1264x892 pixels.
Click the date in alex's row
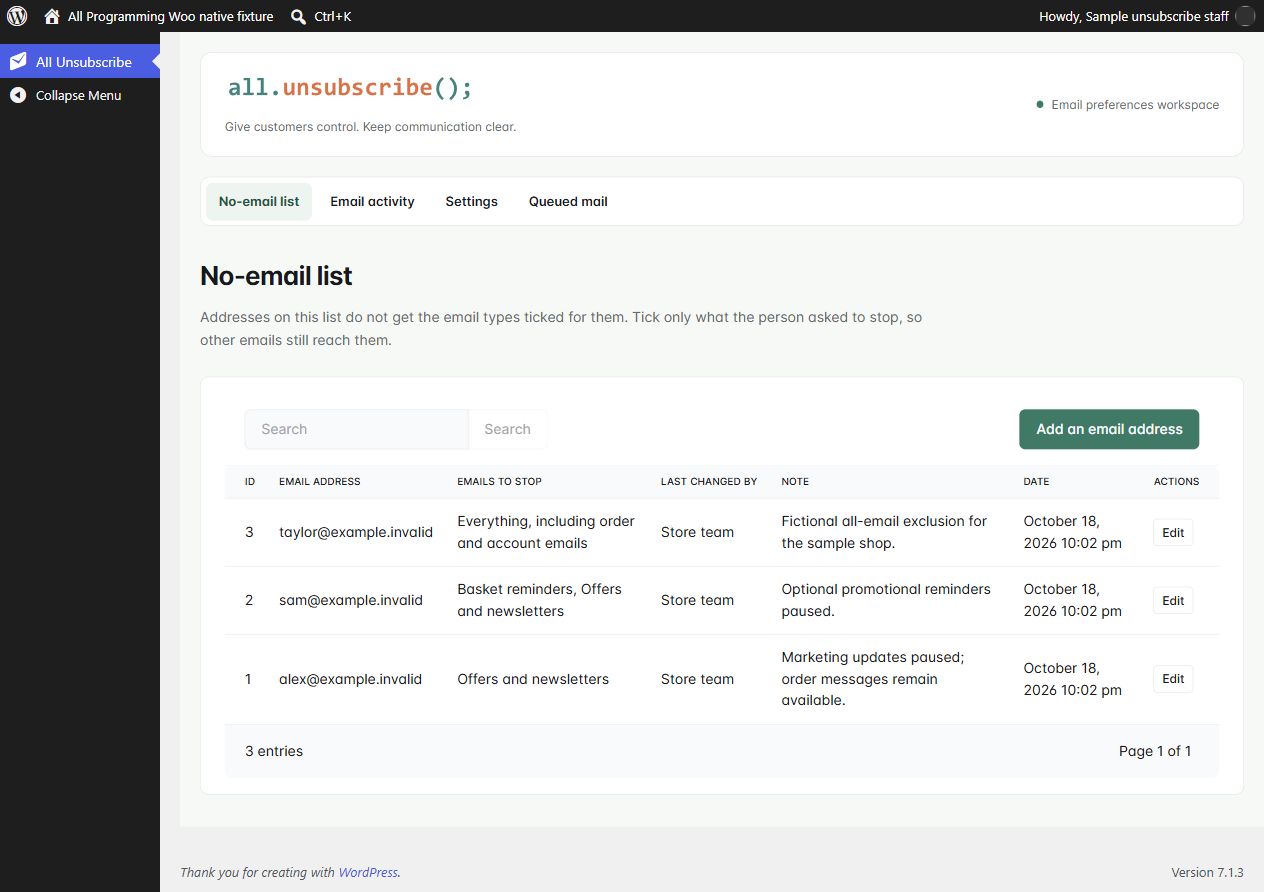1072,679
